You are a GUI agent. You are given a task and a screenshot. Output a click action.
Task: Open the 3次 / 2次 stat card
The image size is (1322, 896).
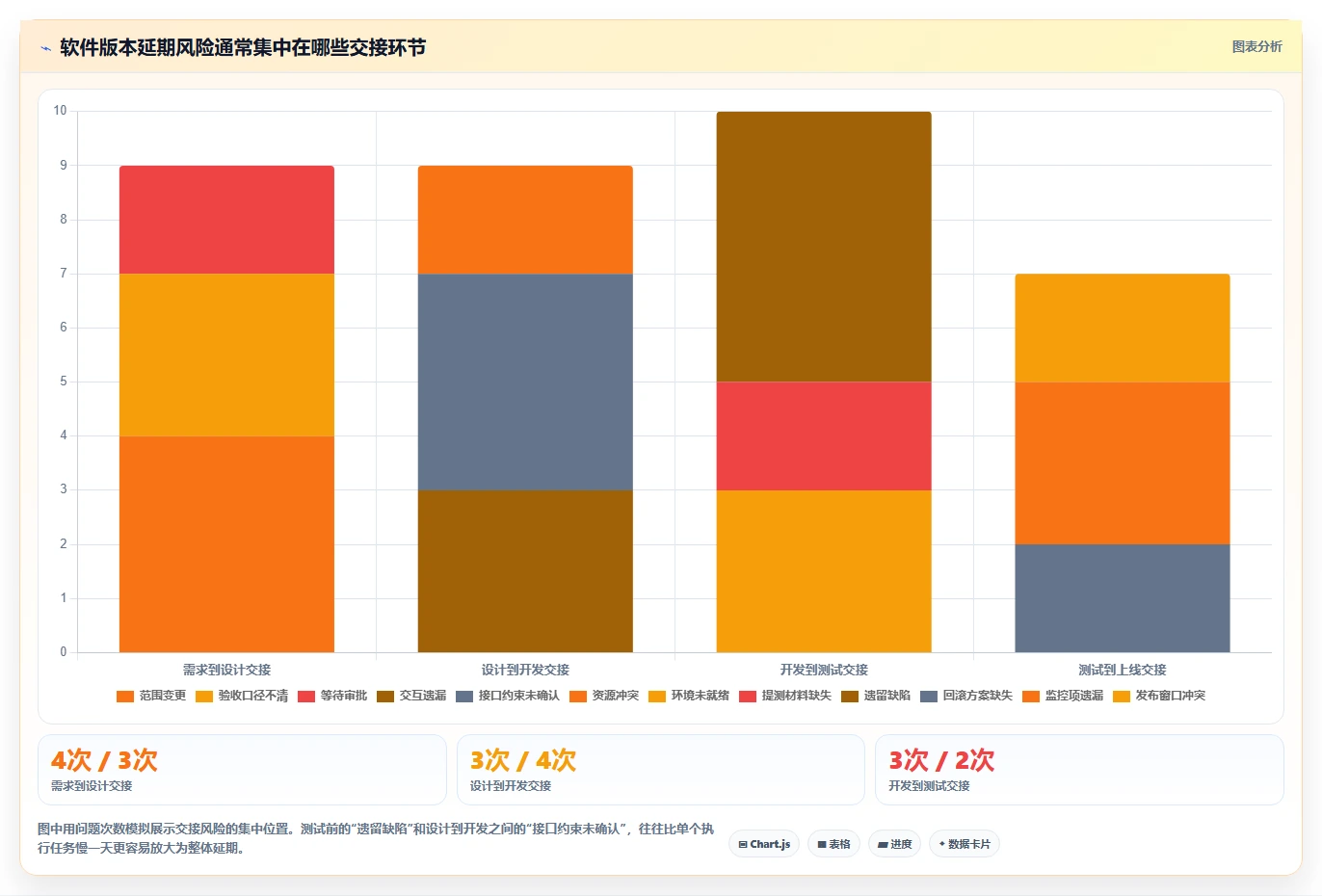pyautogui.click(x=1079, y=770)
